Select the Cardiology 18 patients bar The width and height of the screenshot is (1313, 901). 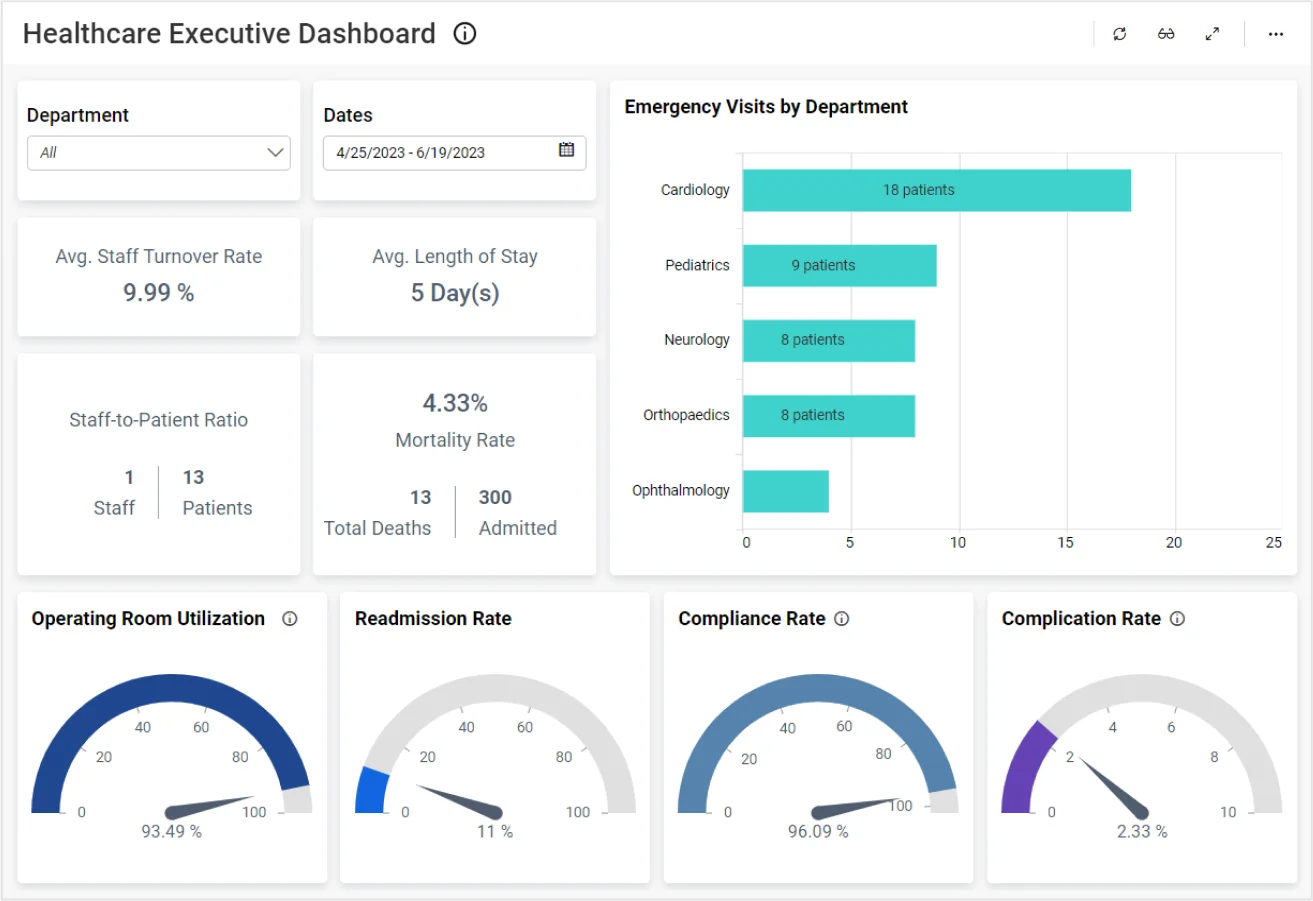pos(936,190)
